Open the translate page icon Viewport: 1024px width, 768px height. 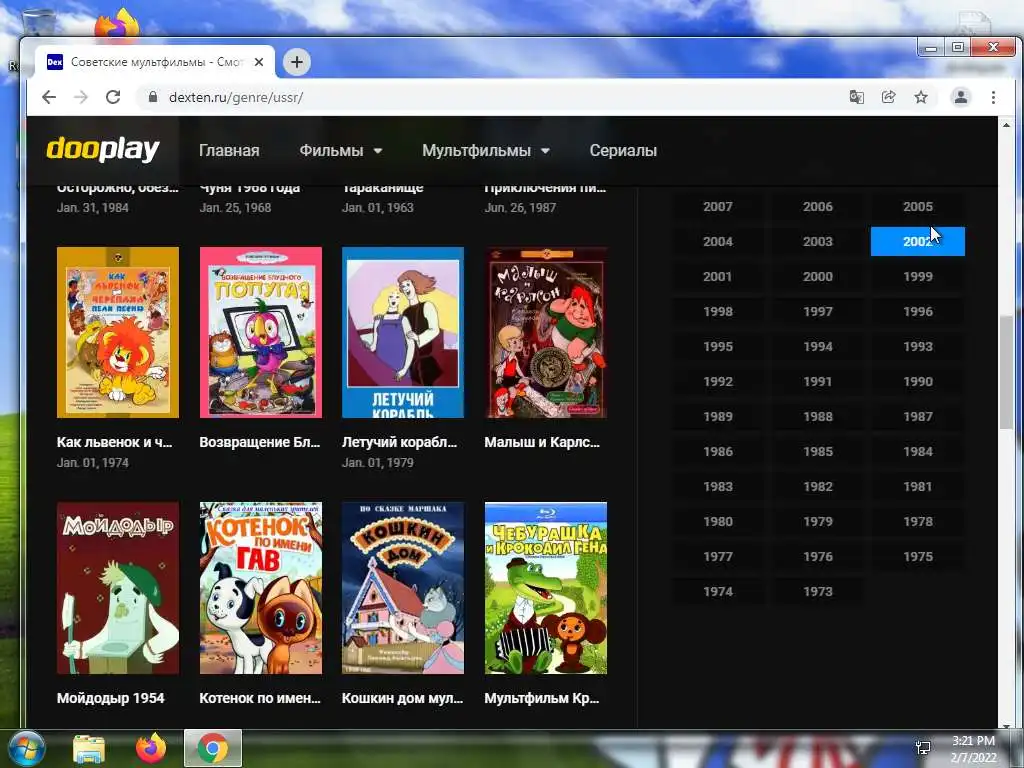[x=856, y=97]
